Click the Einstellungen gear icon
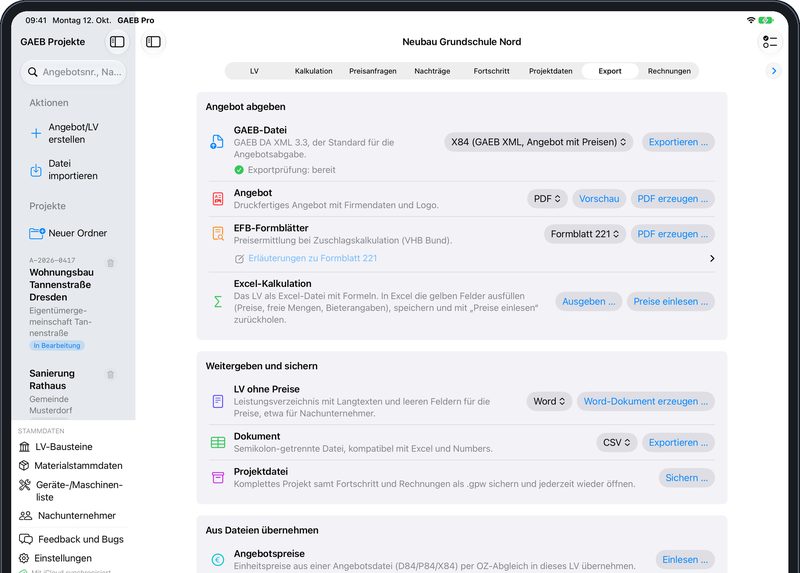Screen dimensions: 800x573 24,558
